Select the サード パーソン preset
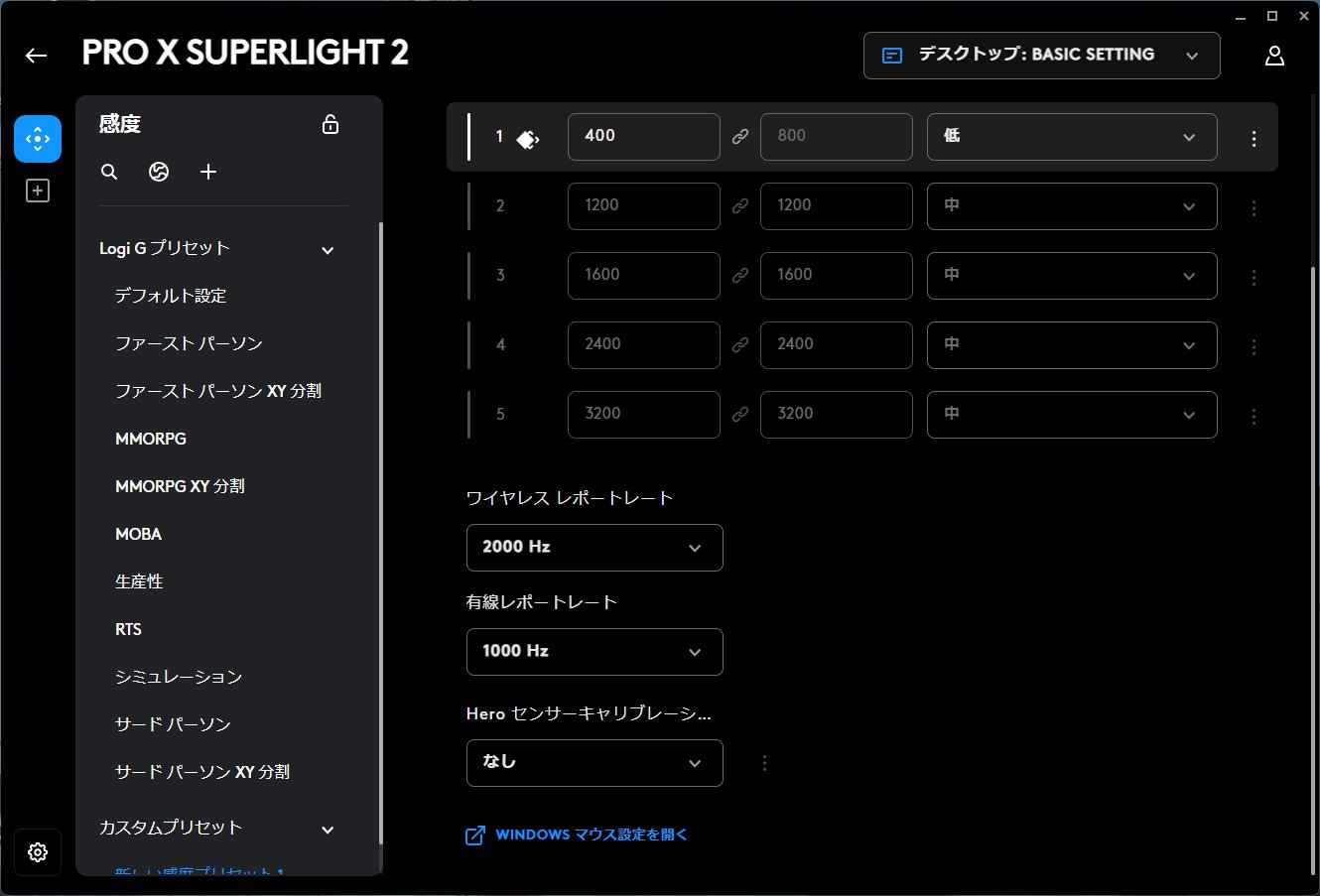The image size is (1320, 896). [173, 724]
